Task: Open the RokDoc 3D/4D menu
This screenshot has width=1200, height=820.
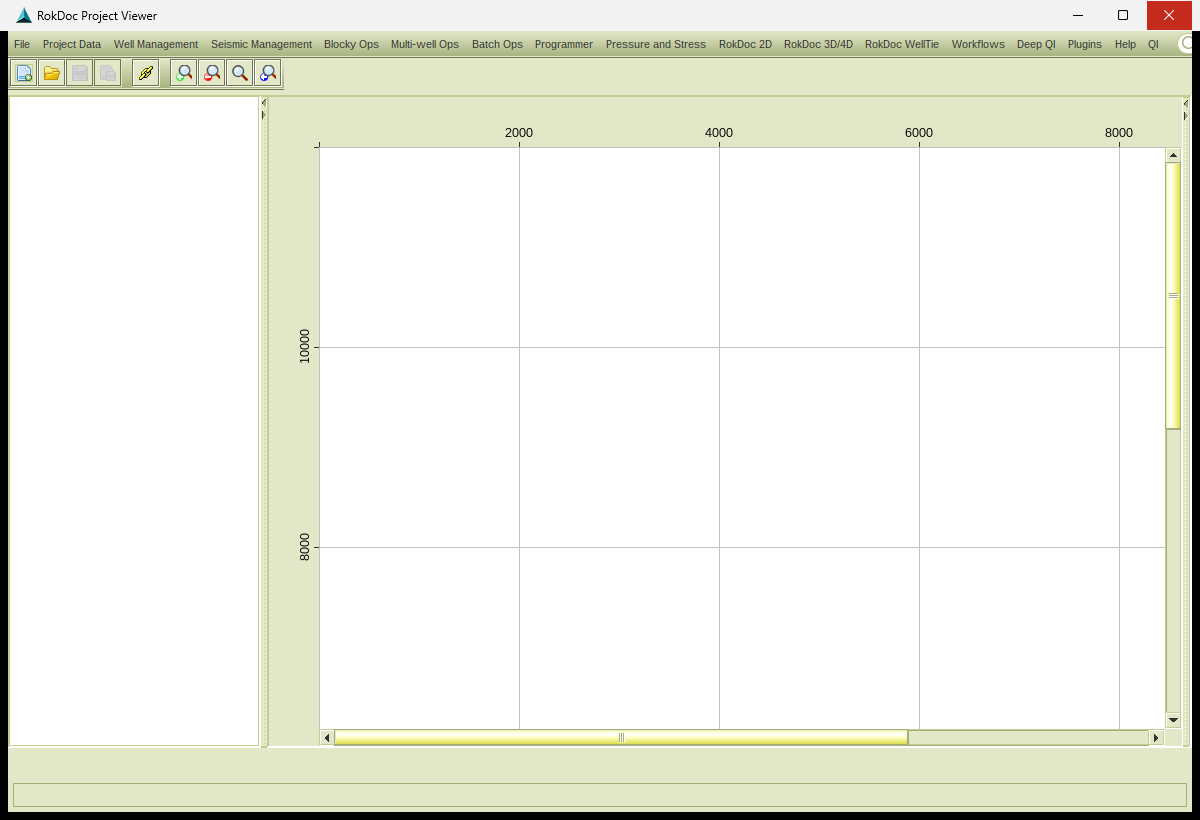Action: click(x=819, y=44)
